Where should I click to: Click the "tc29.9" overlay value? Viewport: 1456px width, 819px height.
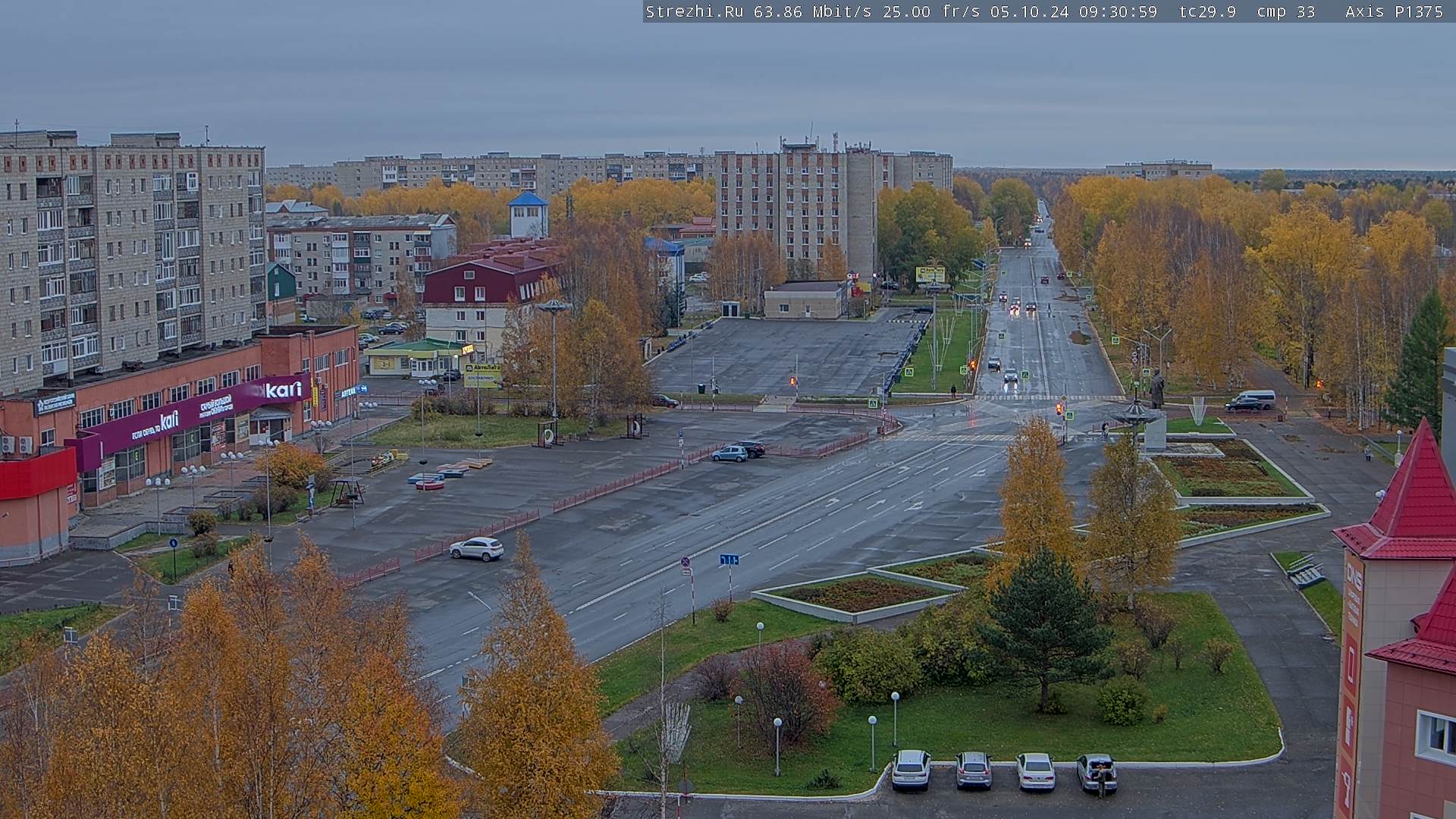click(1207, 11)
